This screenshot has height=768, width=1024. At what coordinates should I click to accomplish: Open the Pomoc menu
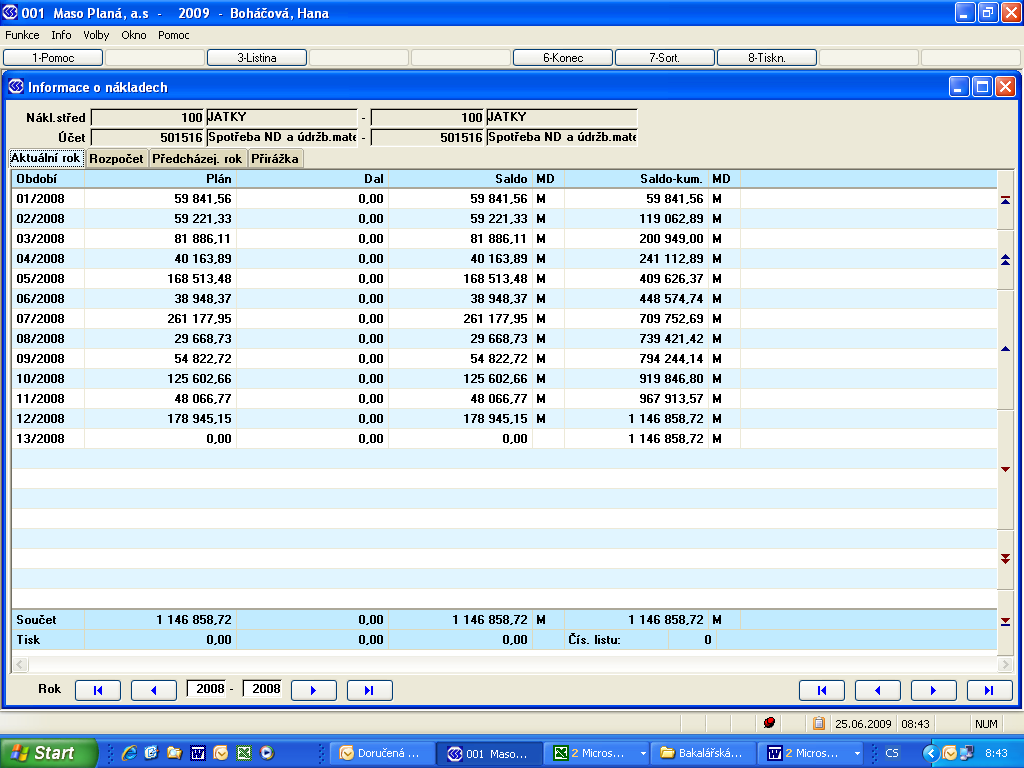[x=174, y=35]
